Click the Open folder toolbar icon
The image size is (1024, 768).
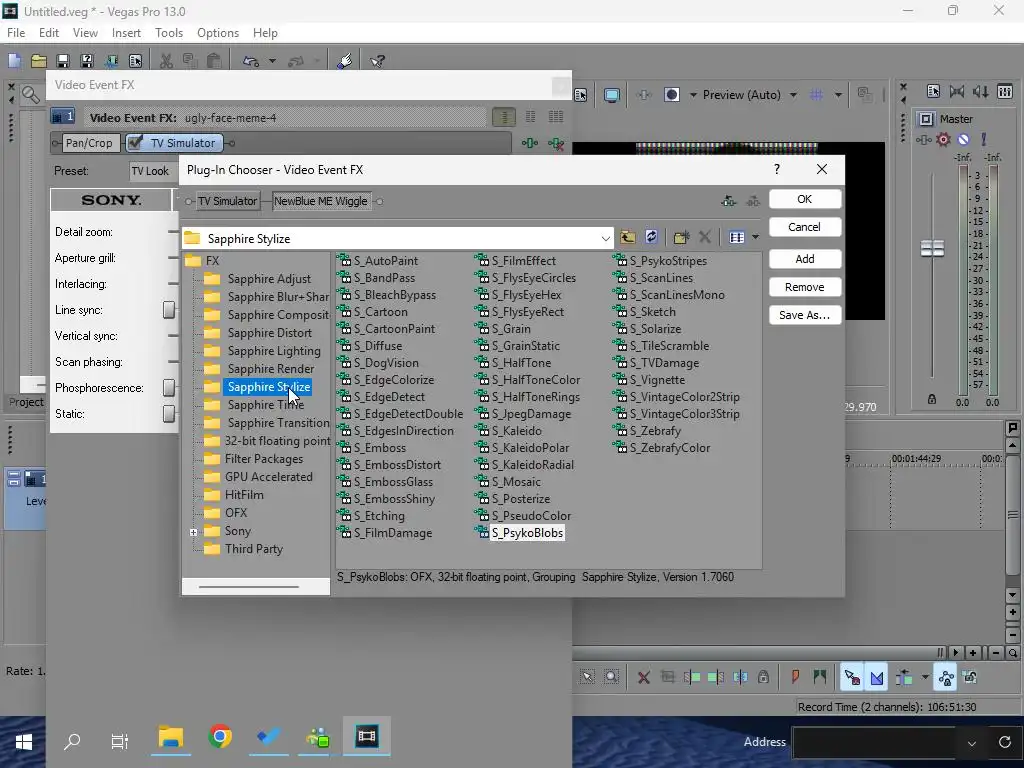(39, 61)
